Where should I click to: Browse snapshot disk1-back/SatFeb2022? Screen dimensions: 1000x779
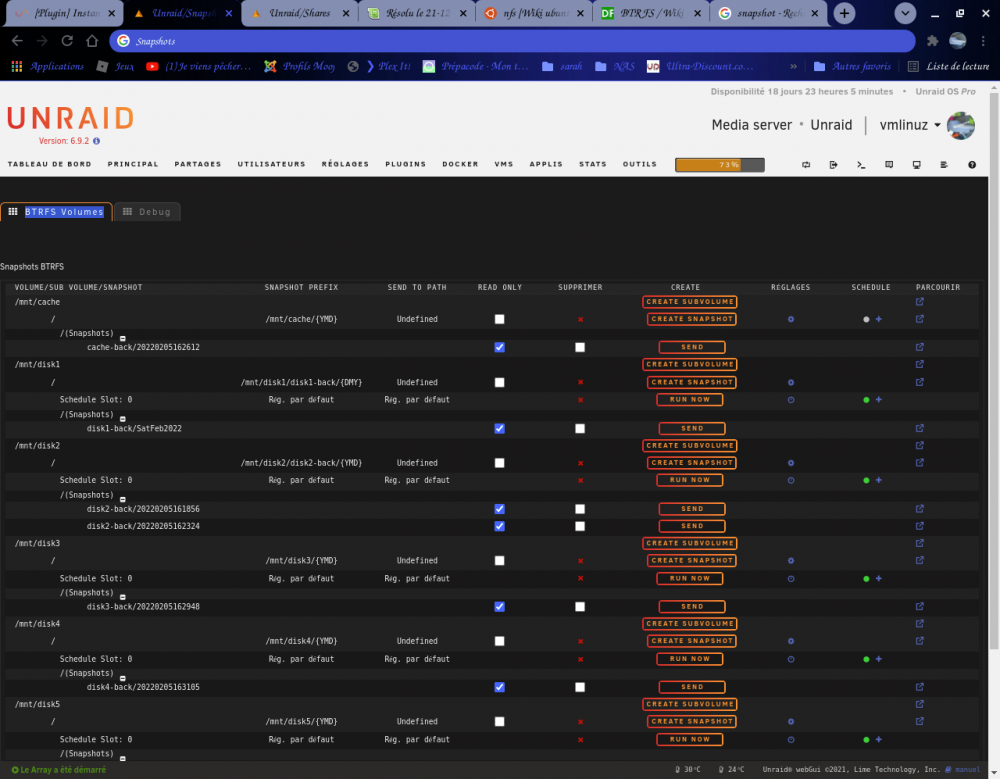[x=920, y=428]
